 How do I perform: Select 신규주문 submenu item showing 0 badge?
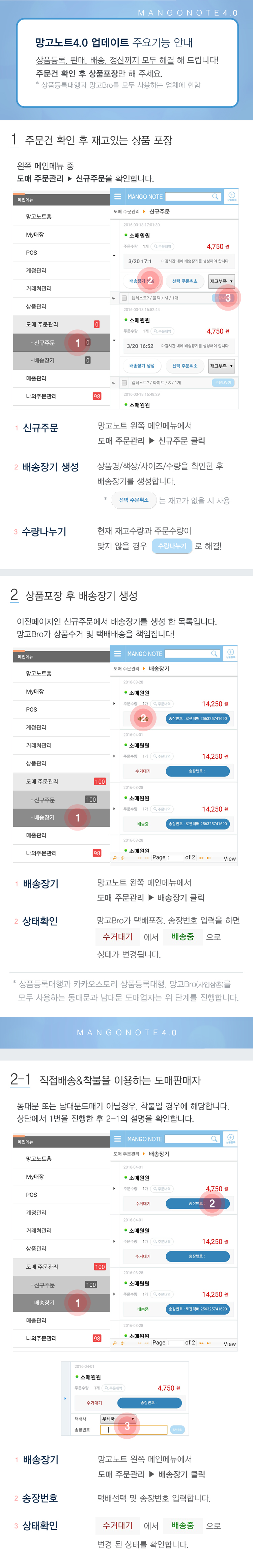pyautogui.click(x=62, y=343)
